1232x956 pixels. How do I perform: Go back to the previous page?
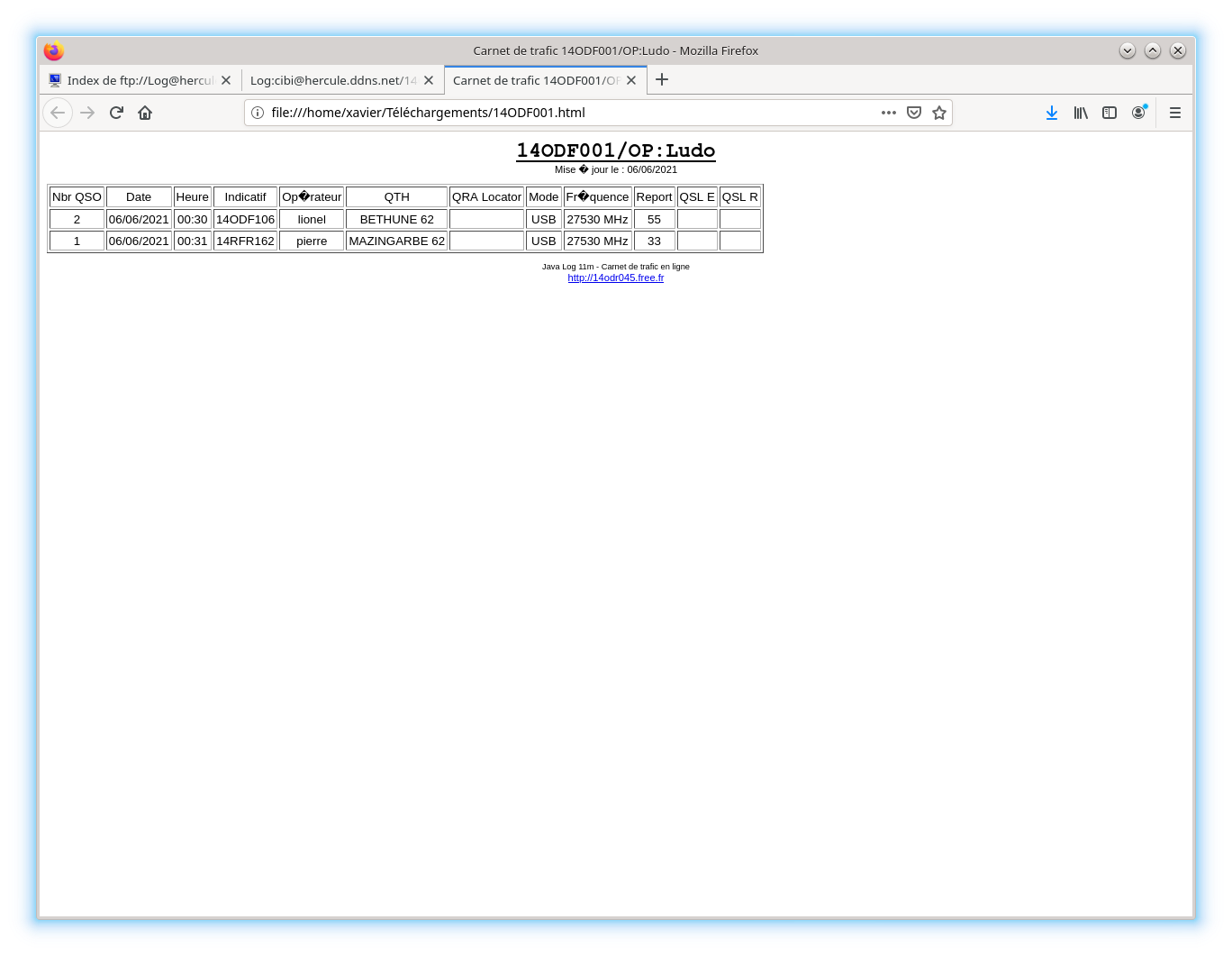tap(58, 113)
